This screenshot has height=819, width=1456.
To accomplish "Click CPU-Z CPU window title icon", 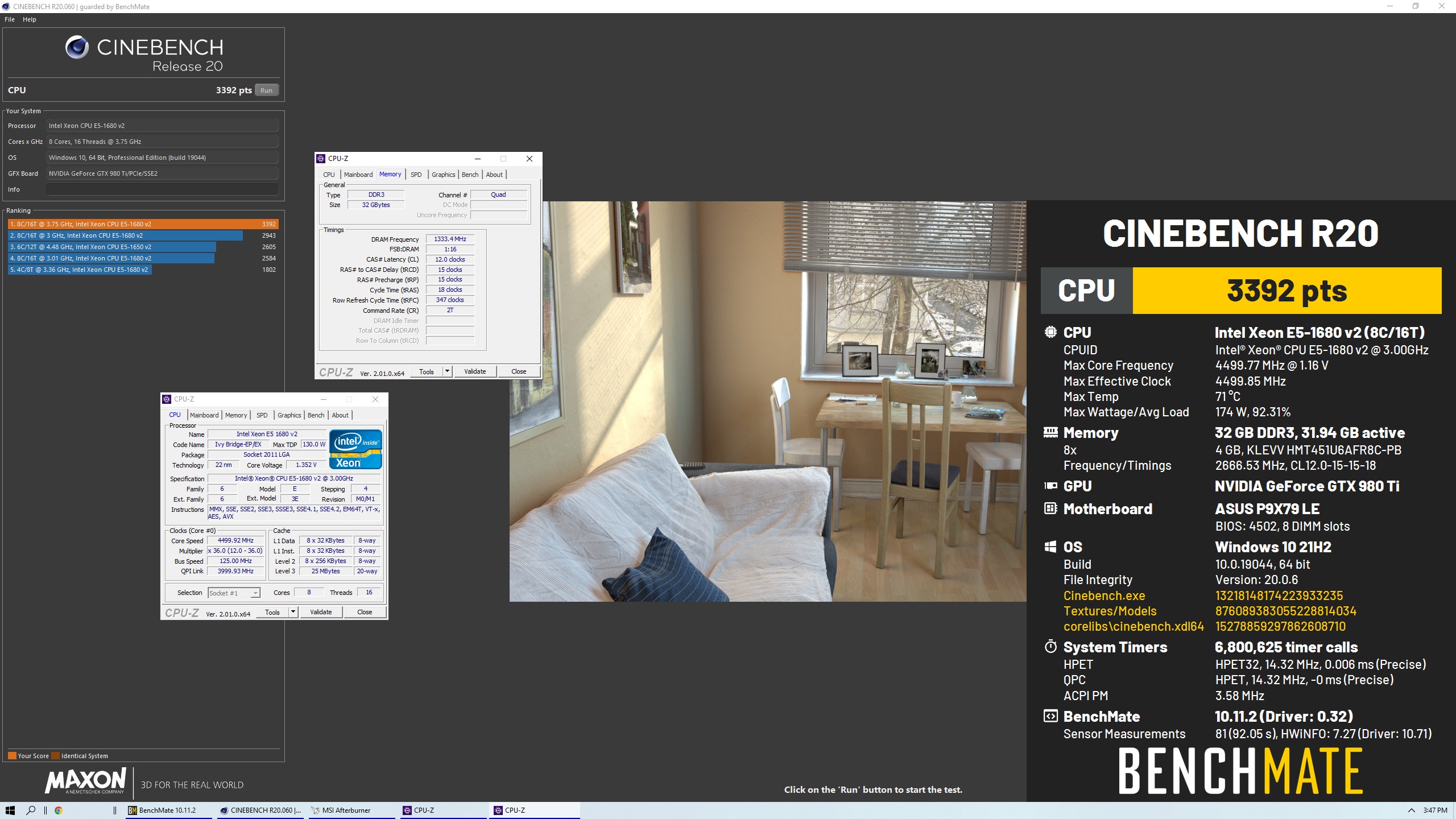I will (167, 399).
